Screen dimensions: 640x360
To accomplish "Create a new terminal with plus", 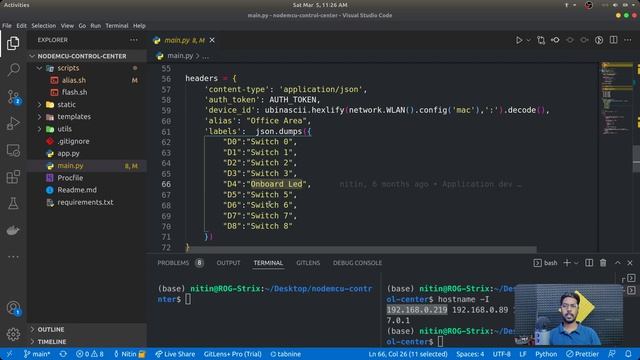I will point(567,263).
